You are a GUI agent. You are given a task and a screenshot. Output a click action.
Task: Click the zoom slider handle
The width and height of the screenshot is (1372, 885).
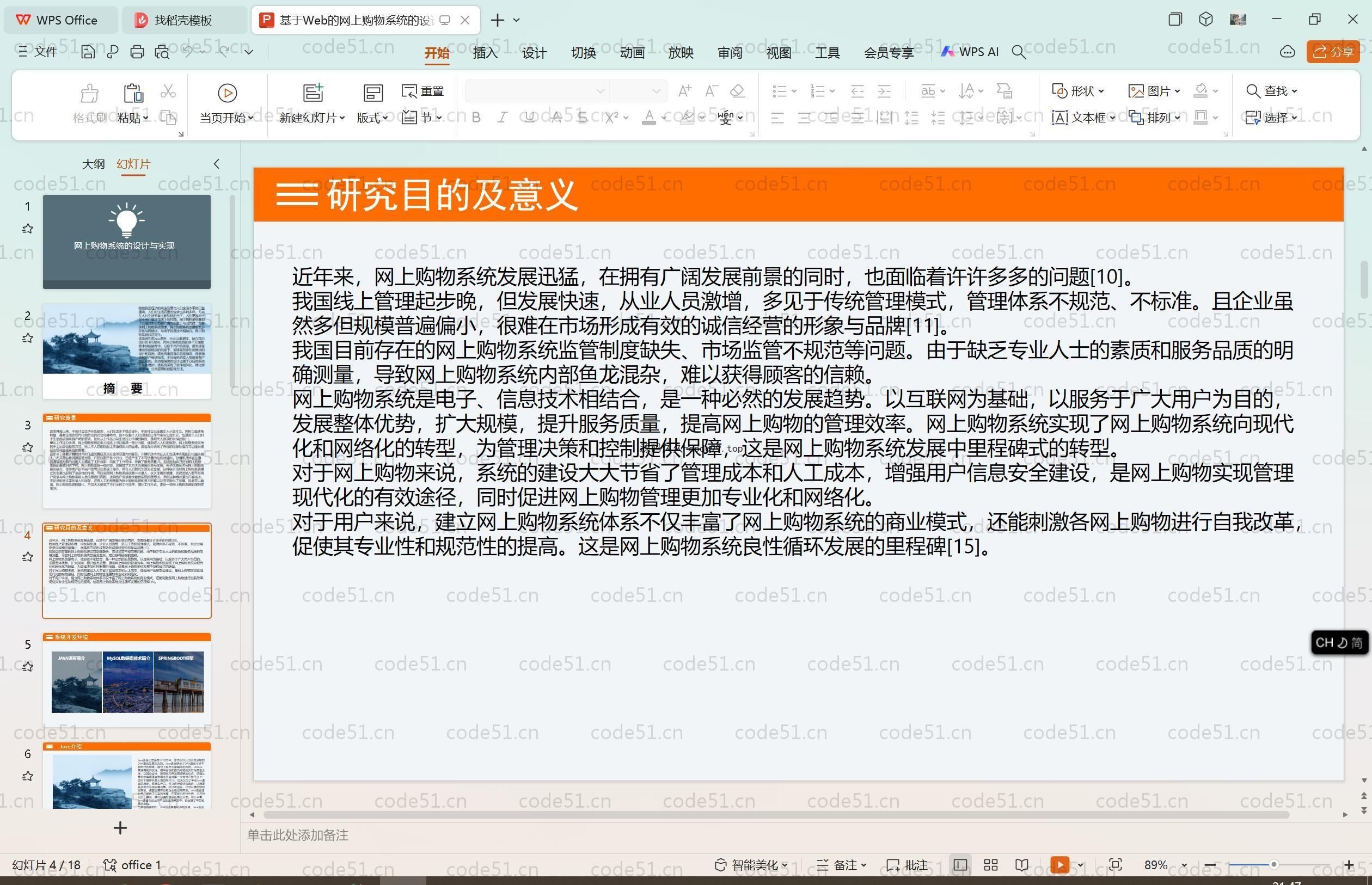pyautogui.click(x=1273, y=864)
